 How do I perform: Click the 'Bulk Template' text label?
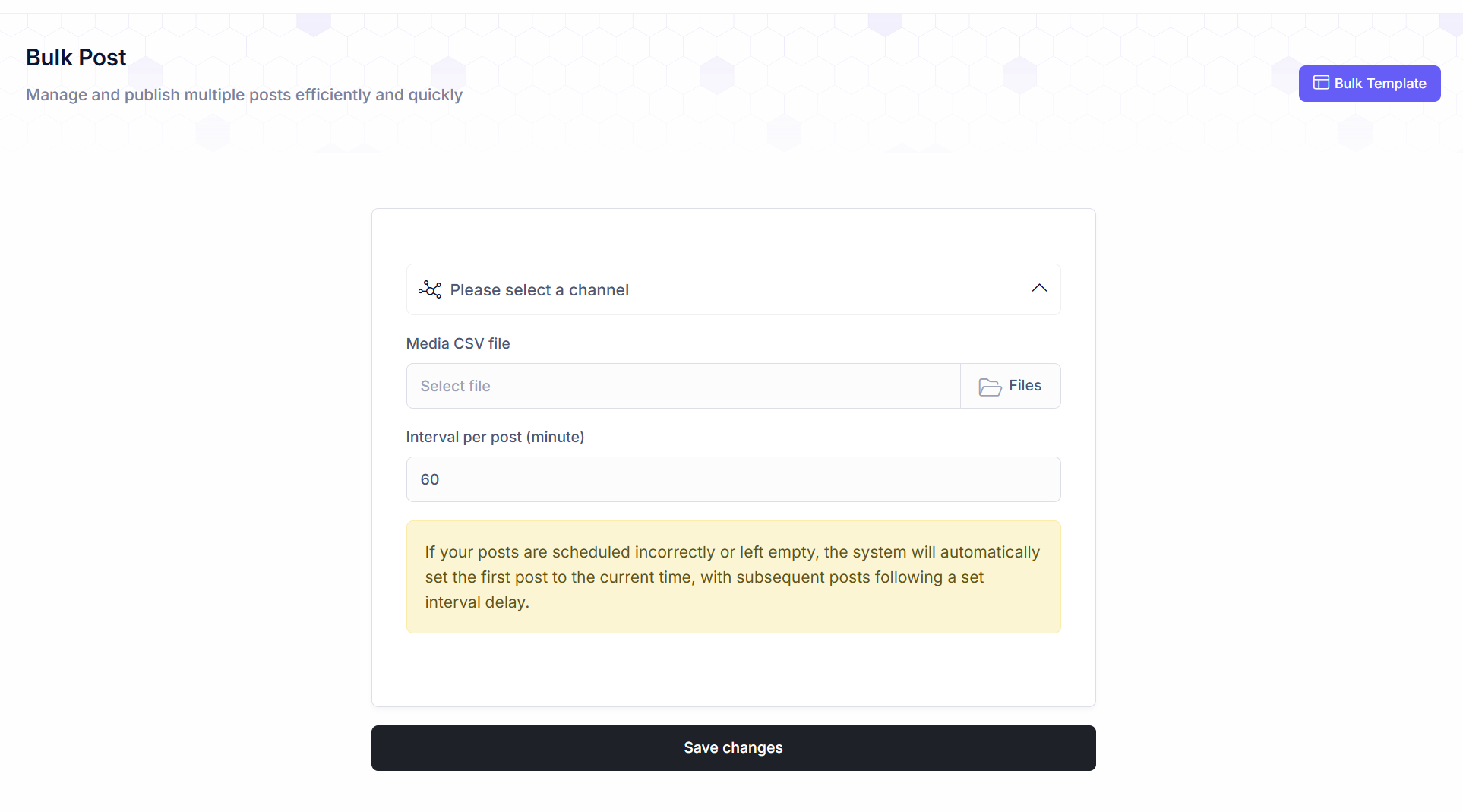tap(1379, 84)
